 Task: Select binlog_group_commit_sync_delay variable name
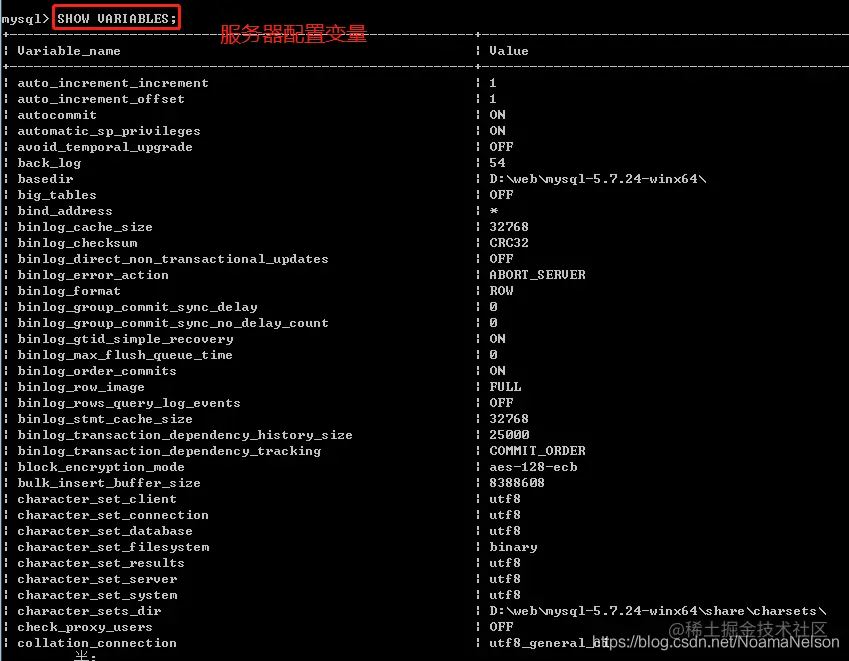[x=137, y=307]
